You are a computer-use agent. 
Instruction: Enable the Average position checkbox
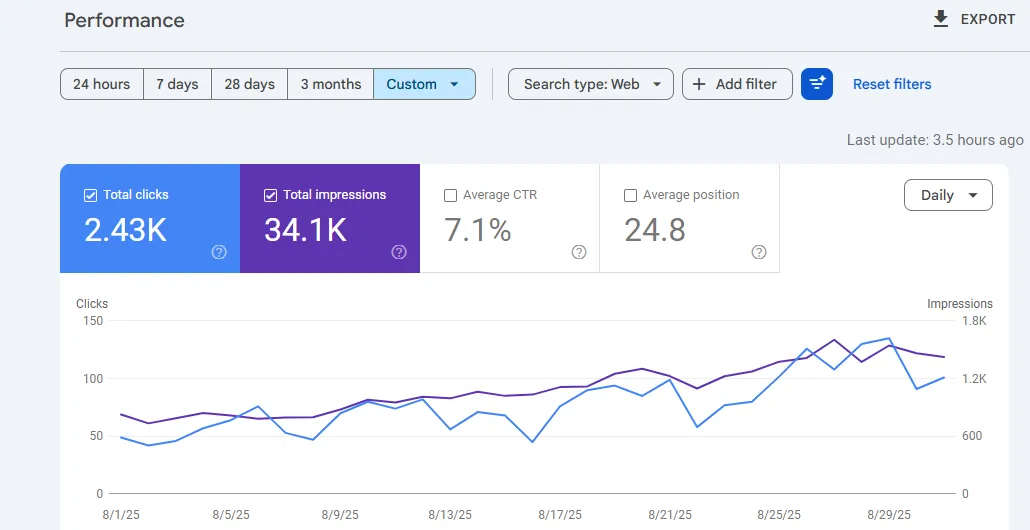[x=630, y=195]
